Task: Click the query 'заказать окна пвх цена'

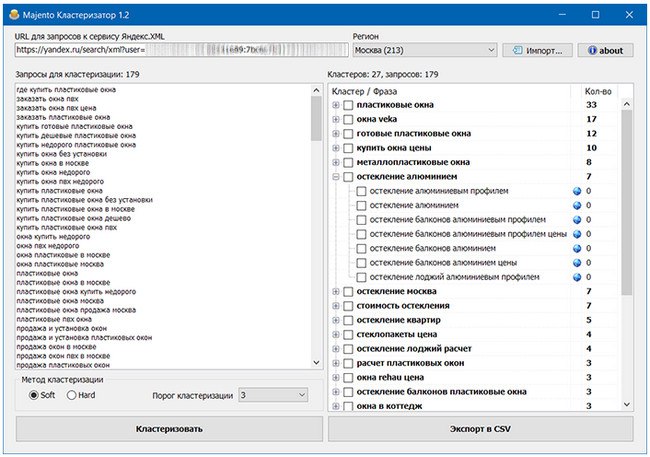Action: [56, 108]
